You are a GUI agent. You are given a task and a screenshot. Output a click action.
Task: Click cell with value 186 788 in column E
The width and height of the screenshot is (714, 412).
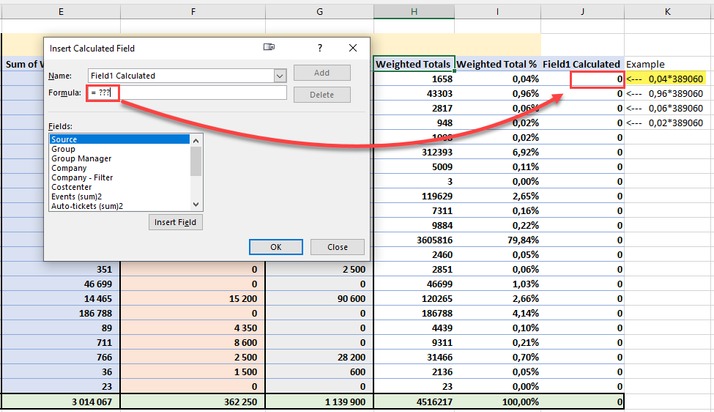(61, 313)
